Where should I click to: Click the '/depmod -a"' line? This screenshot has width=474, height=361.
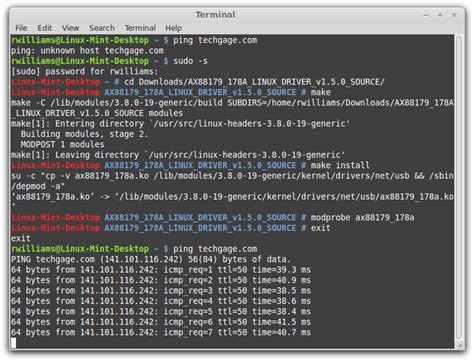click(38, 186)
